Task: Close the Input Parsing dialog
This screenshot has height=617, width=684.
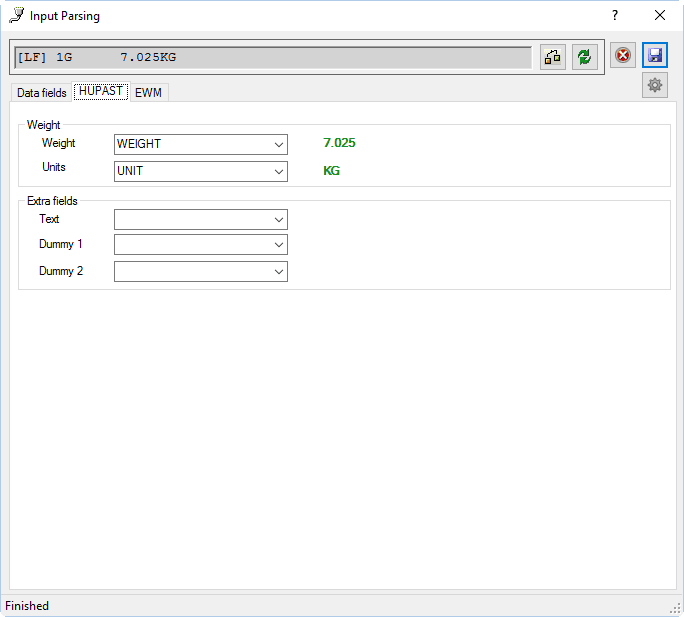Action: click(x=660, y=15)
